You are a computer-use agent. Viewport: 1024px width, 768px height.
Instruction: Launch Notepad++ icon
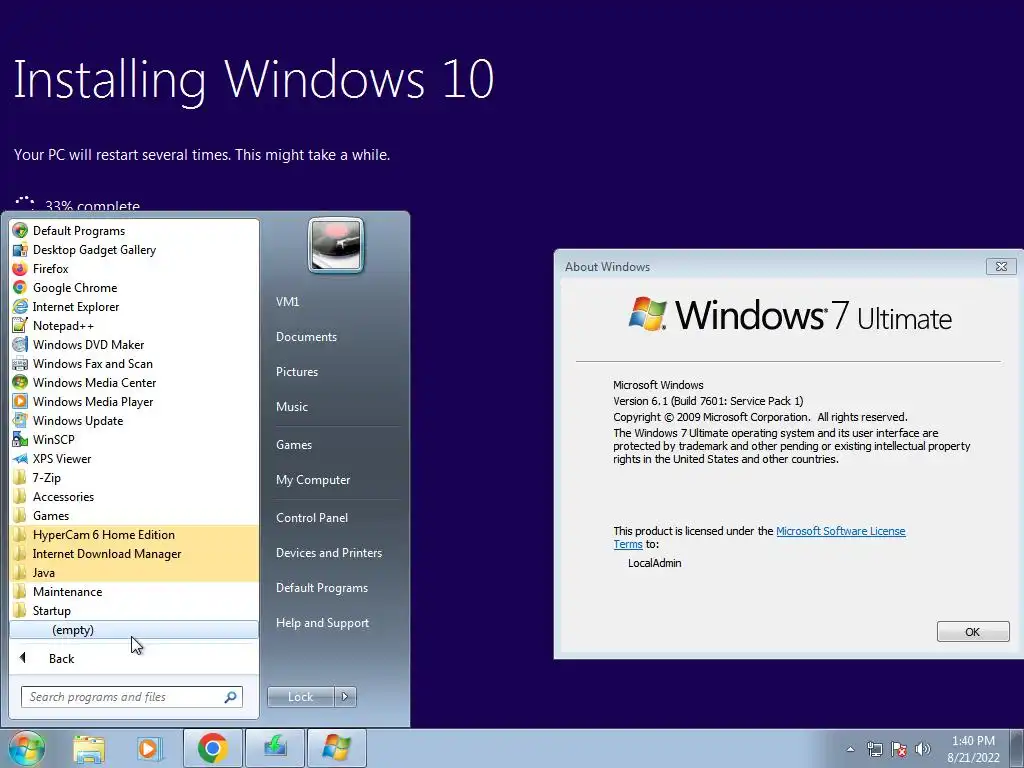click(x=20, y=325)
